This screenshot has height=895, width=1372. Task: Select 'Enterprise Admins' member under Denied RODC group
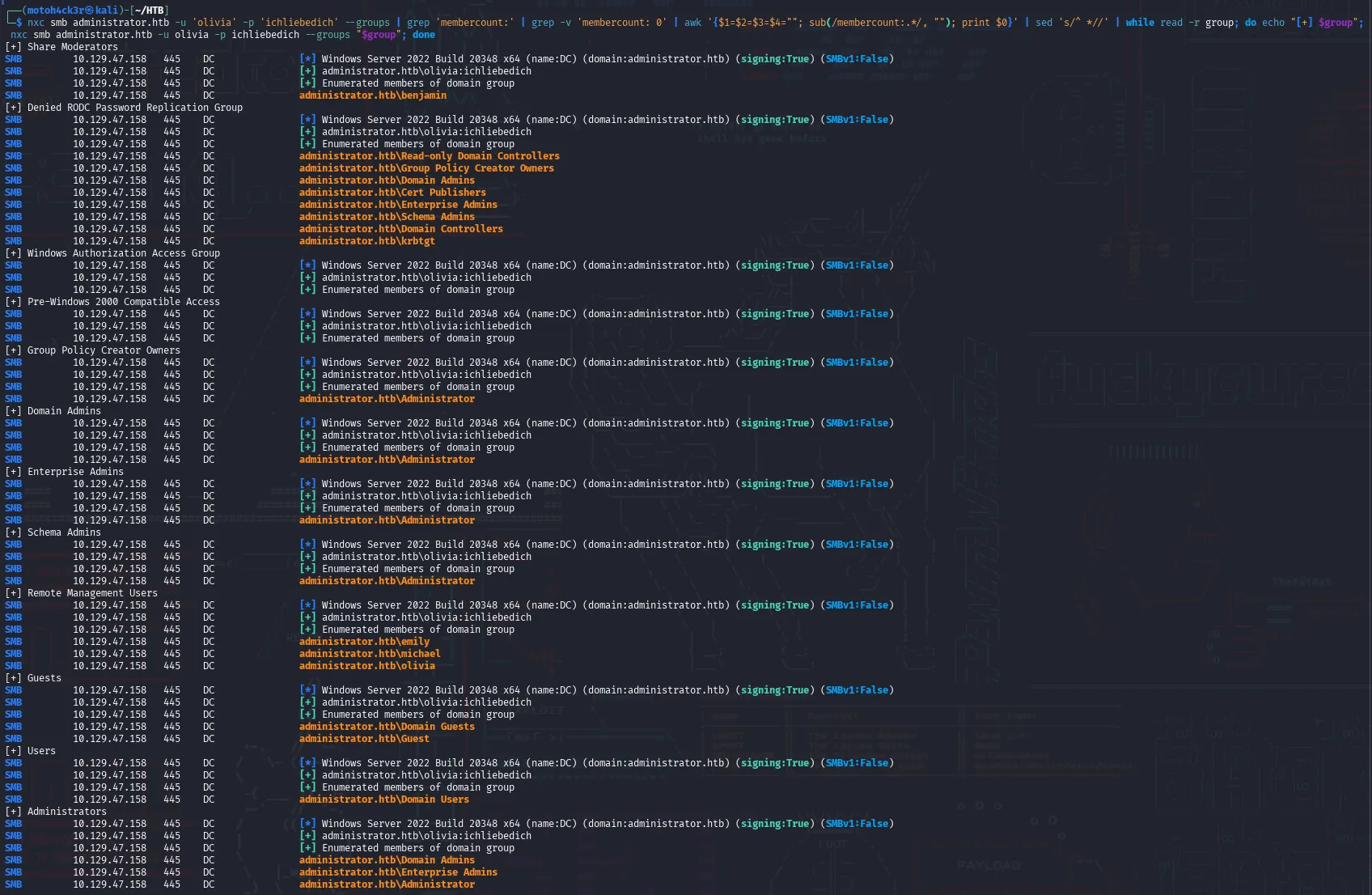click(398, 205)
